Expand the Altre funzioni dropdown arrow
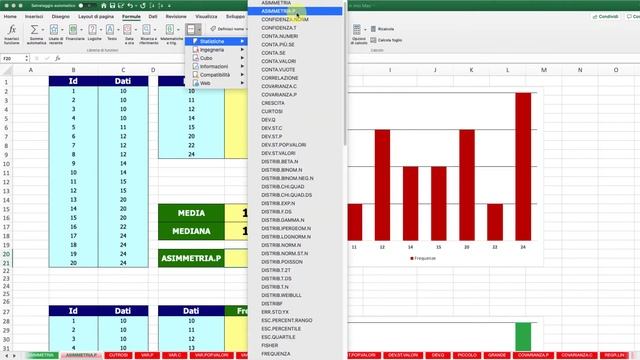The height and width of the screenshot is (360, 640). (x=199, y=29)
